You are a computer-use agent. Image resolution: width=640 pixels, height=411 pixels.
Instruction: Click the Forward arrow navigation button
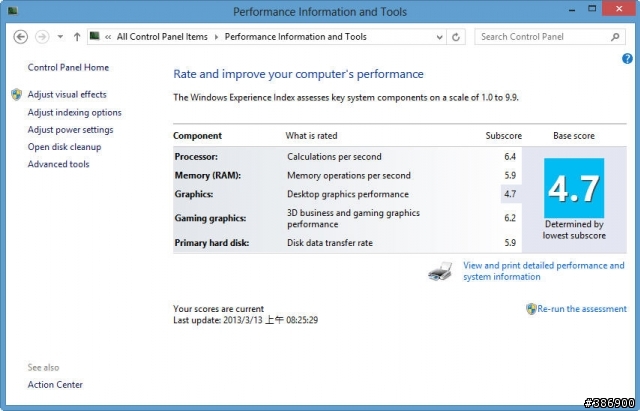[x=42, y=37]
